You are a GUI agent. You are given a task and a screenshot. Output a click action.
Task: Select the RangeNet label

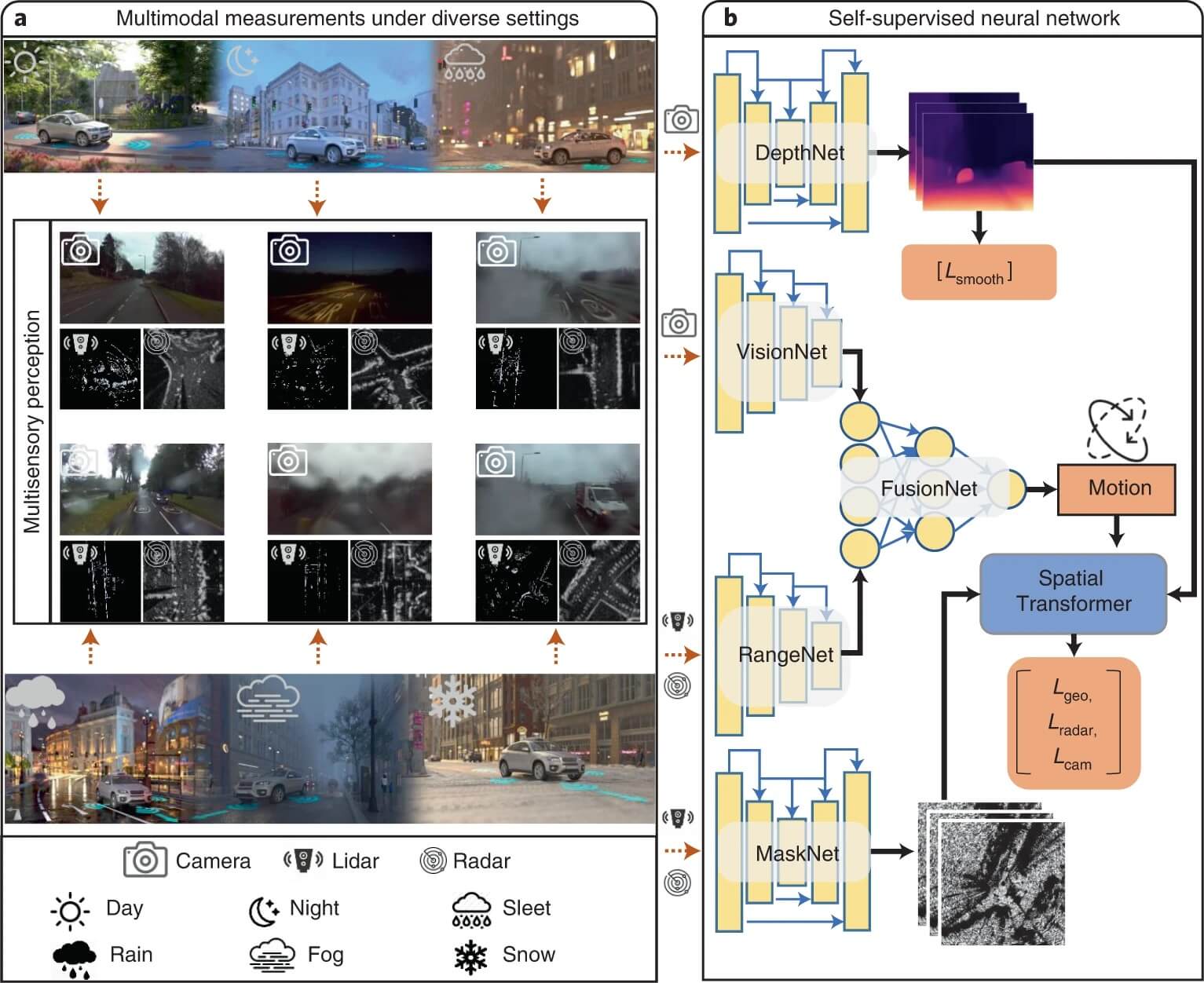click(785, 654)
